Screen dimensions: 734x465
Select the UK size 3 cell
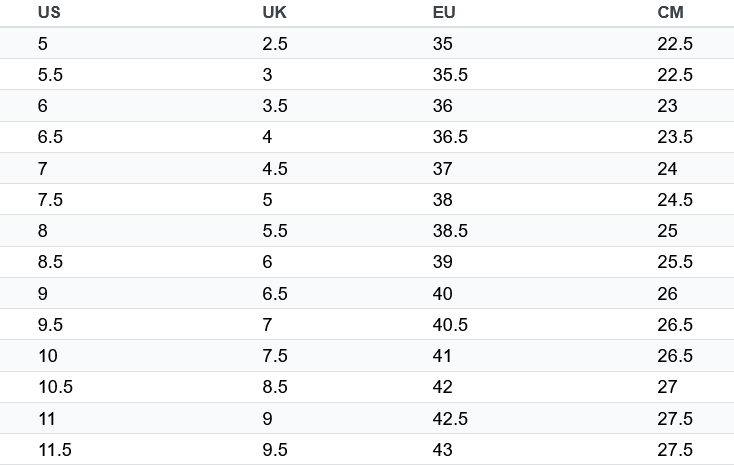click(x=267, y=74)
